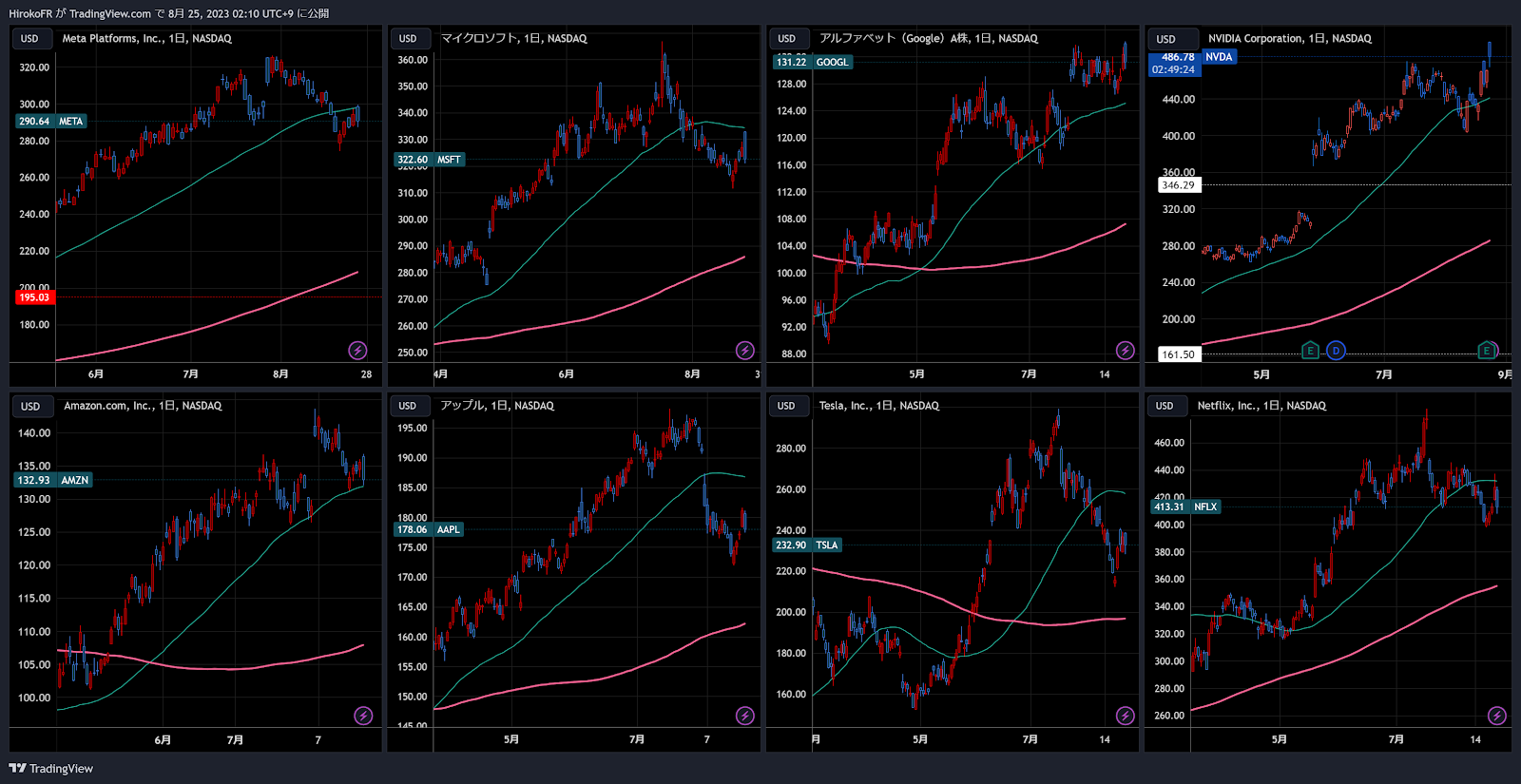The height and width of the screenshot is (784, 1521).
Task: Click the lightning icon in Netflix chart
Action: 1497,716
